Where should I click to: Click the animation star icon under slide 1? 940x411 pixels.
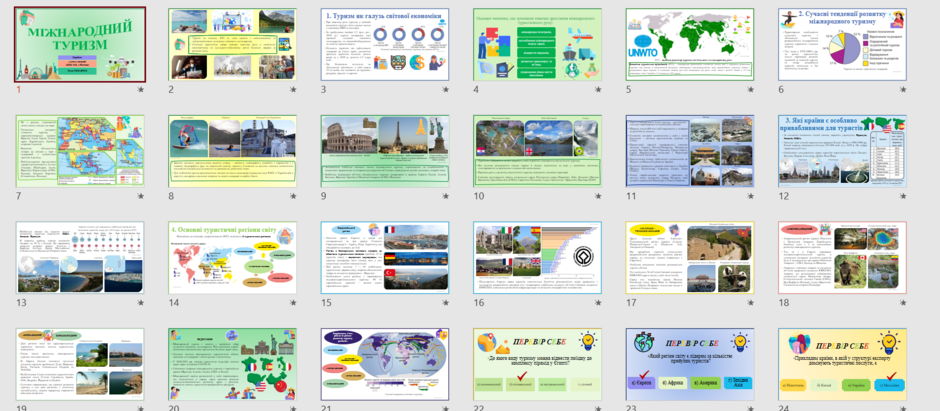click(x=141, y=90)
